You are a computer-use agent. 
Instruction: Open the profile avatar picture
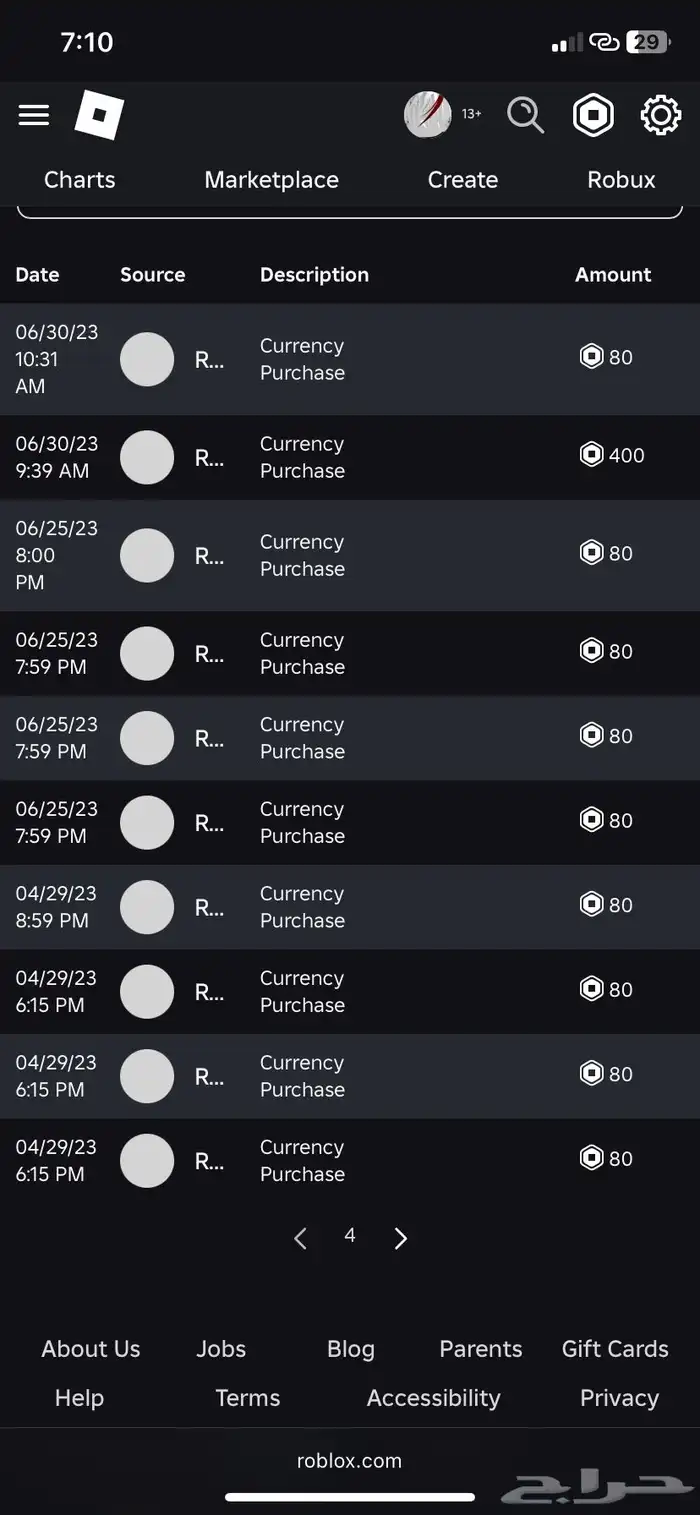[428, 115]
